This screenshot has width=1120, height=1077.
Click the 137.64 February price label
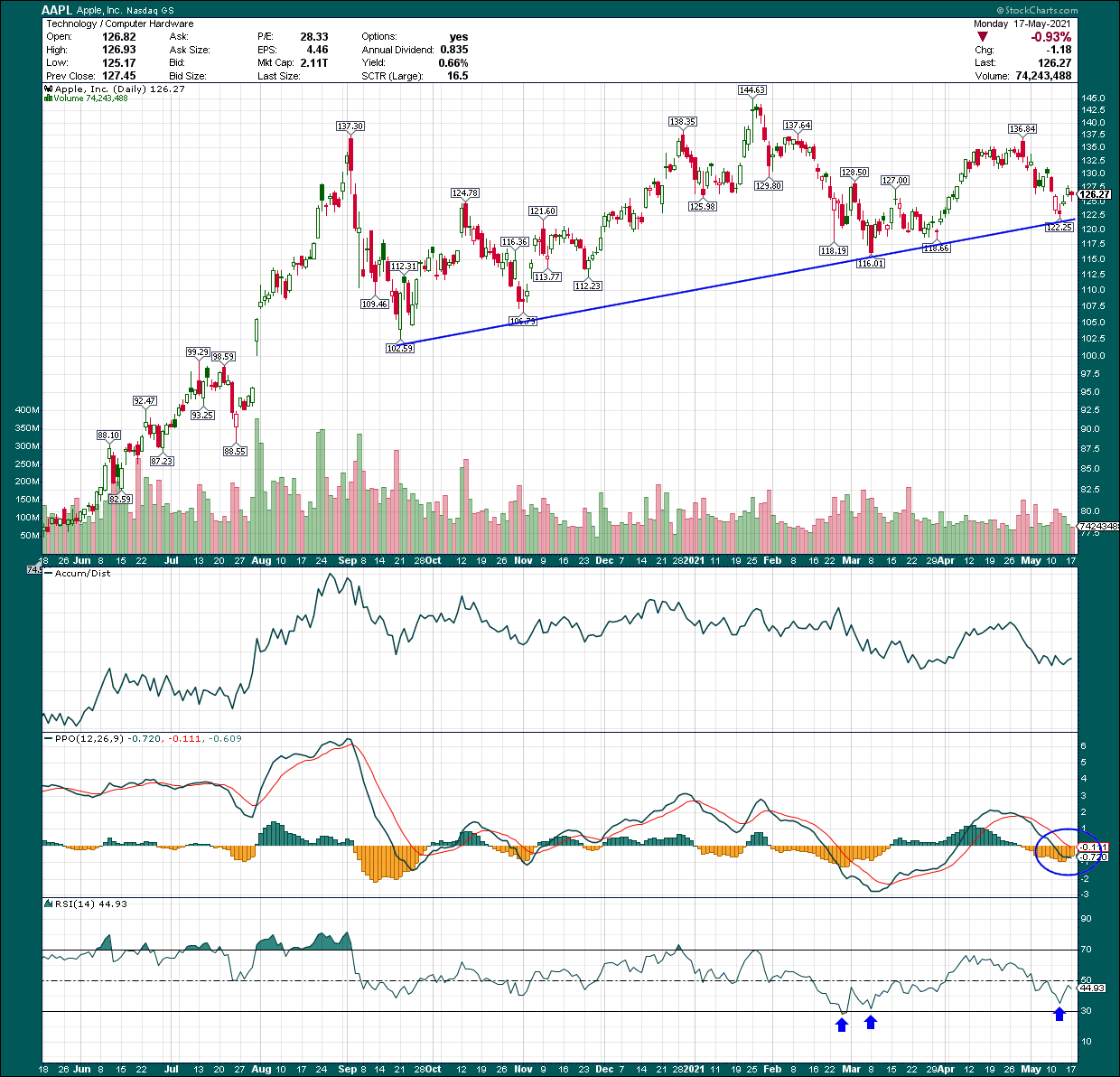pyautogui.click(x=798, y=126)
